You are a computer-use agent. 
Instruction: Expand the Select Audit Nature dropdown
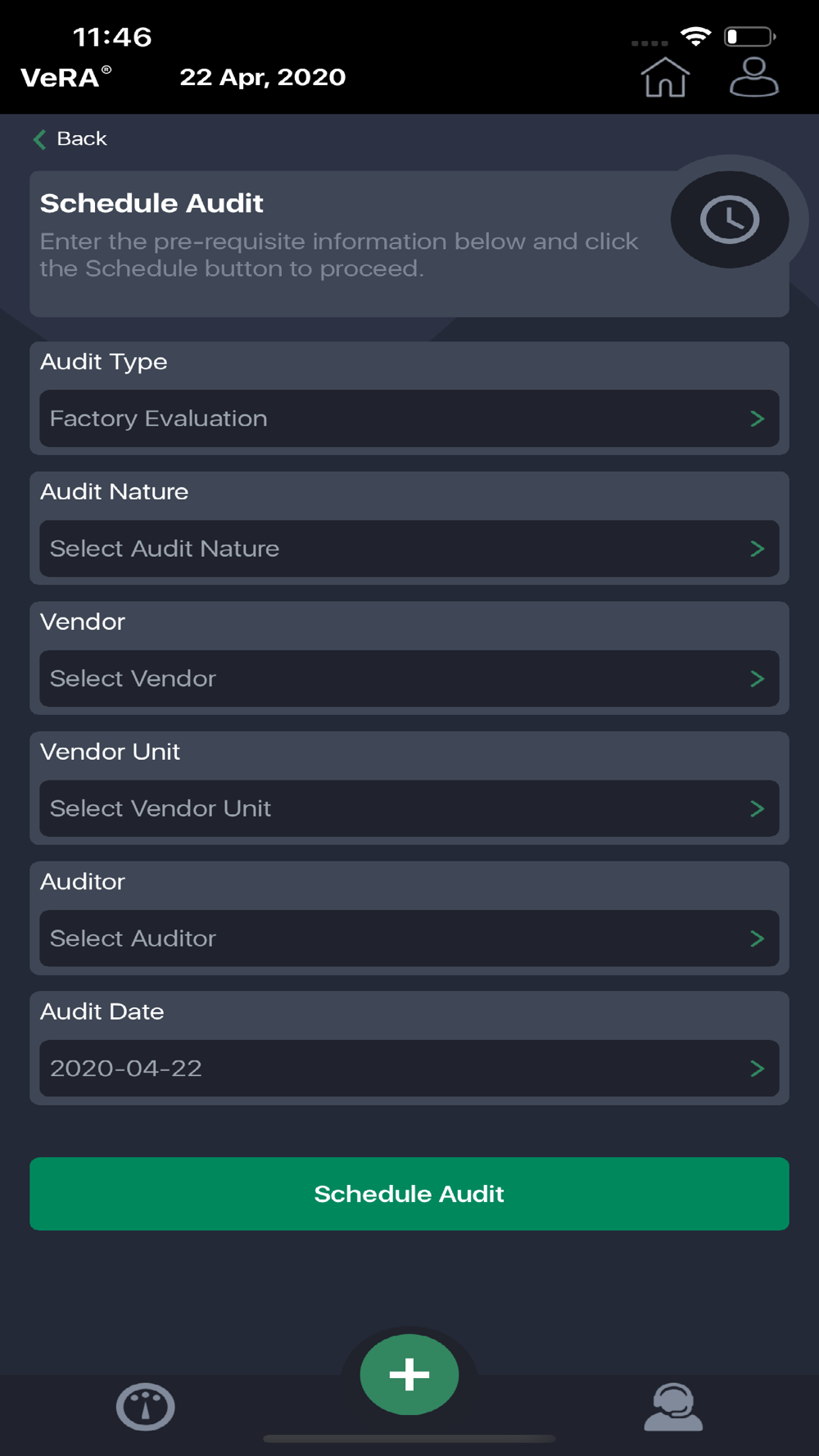409,549
